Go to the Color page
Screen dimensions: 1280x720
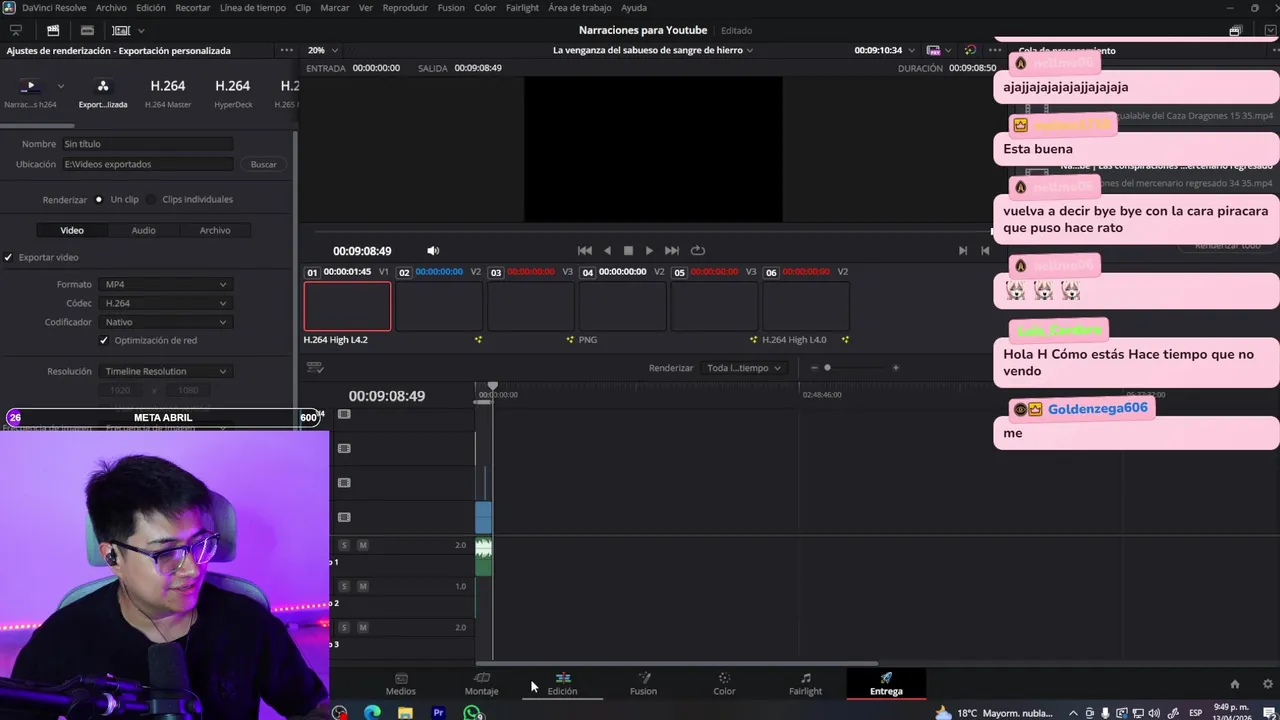(x=724, y=684)
